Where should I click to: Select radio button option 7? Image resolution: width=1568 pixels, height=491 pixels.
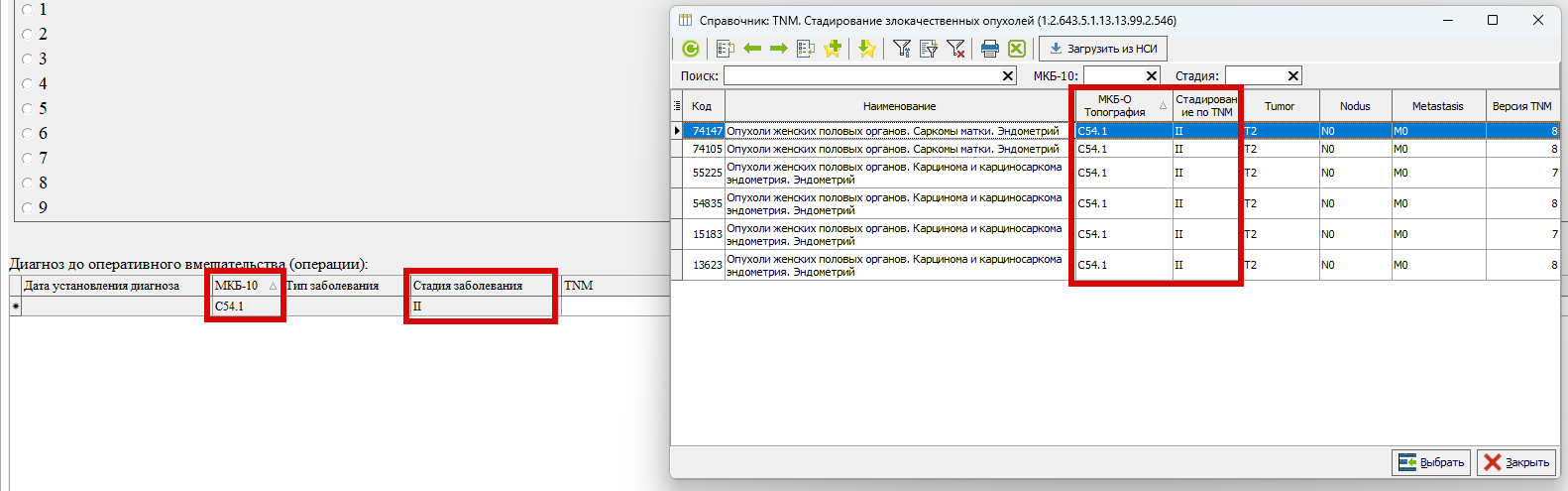pyautogui.click(x=28, y=158)
